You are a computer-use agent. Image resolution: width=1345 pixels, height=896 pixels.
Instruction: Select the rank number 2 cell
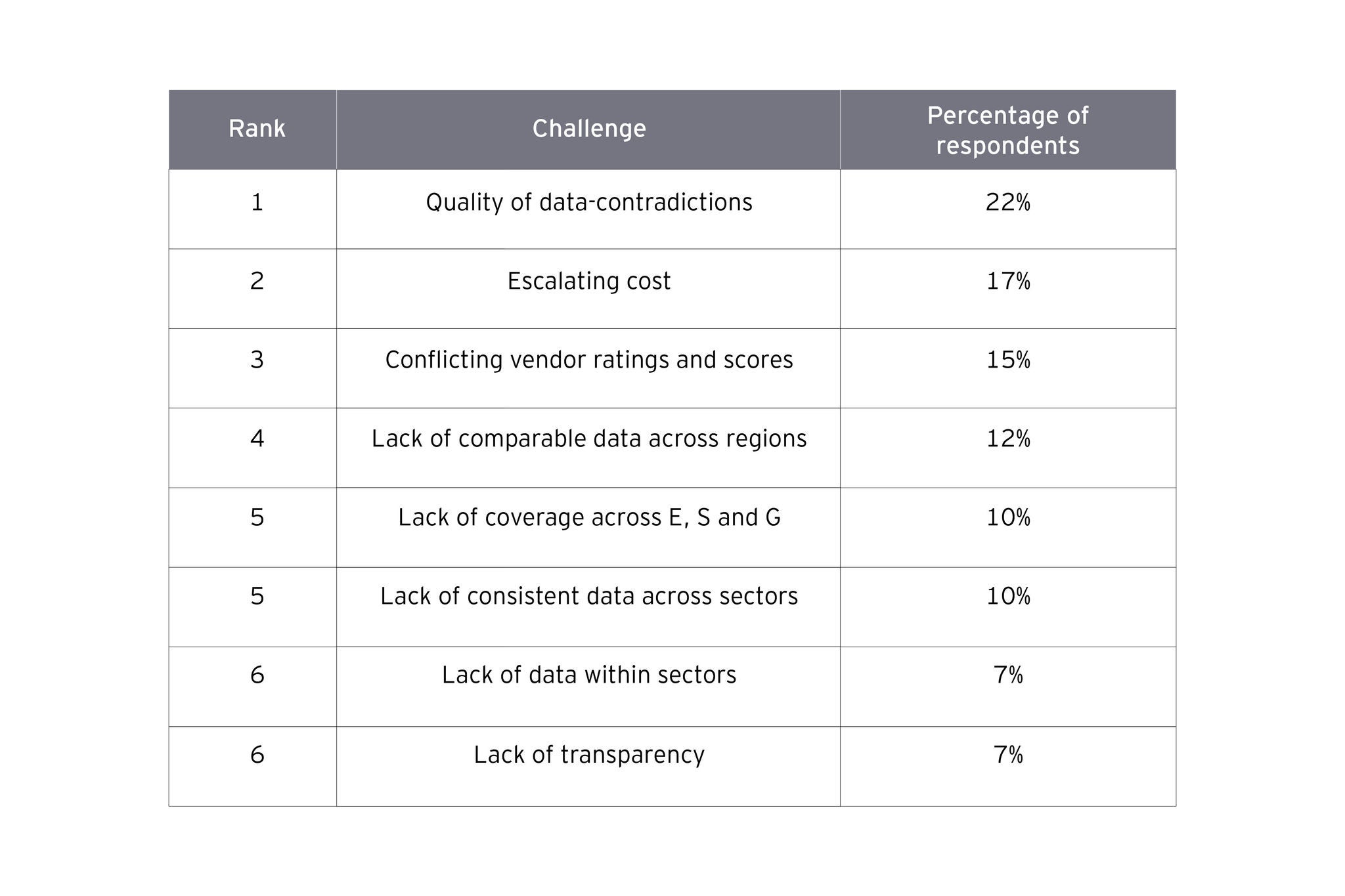257,281
